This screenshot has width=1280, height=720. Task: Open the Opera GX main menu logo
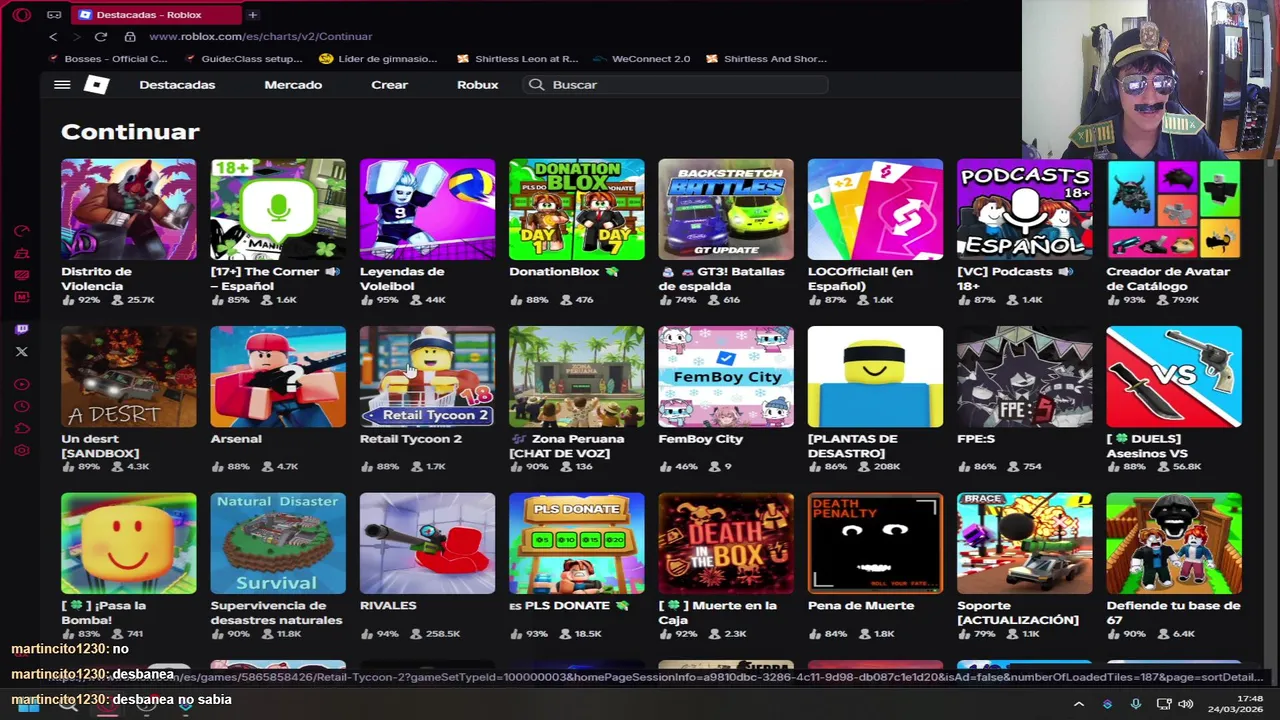[22, 15]
